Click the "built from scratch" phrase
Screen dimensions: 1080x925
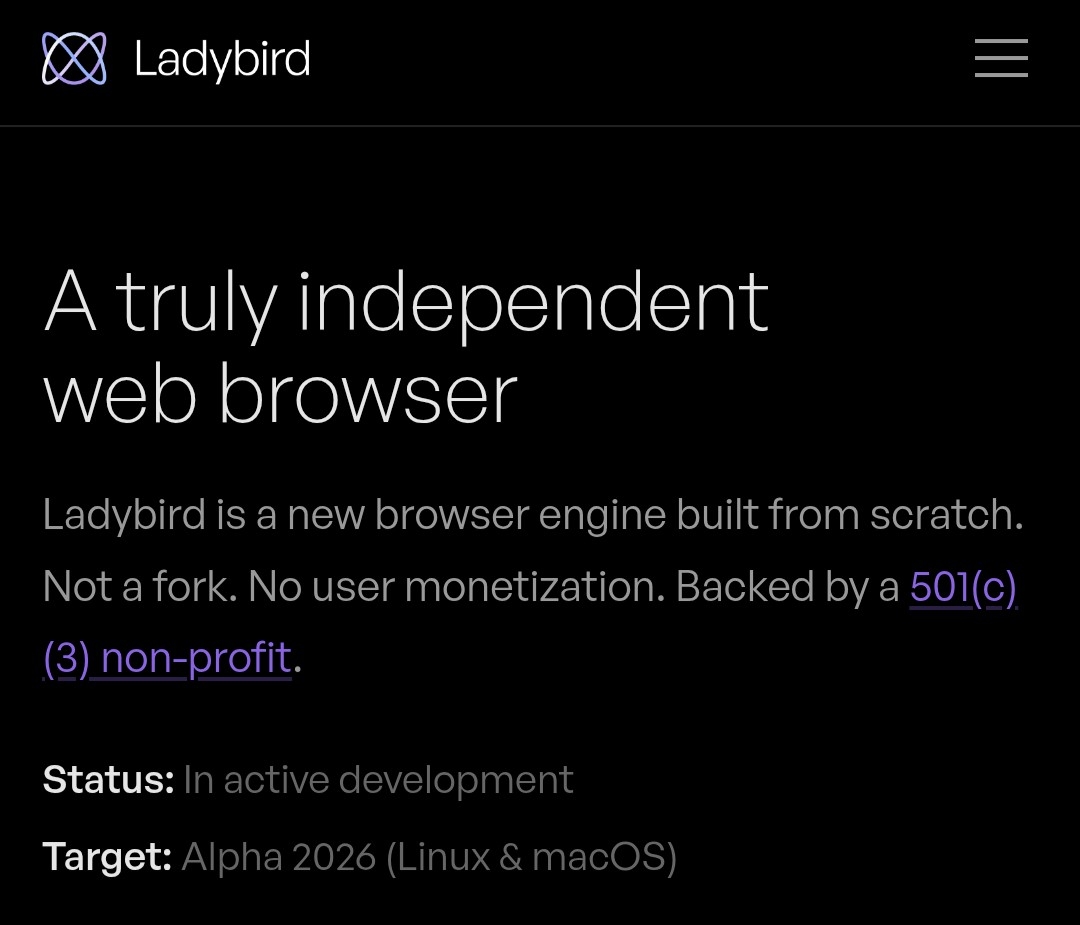pyautogui.click(x=850, y=515)
